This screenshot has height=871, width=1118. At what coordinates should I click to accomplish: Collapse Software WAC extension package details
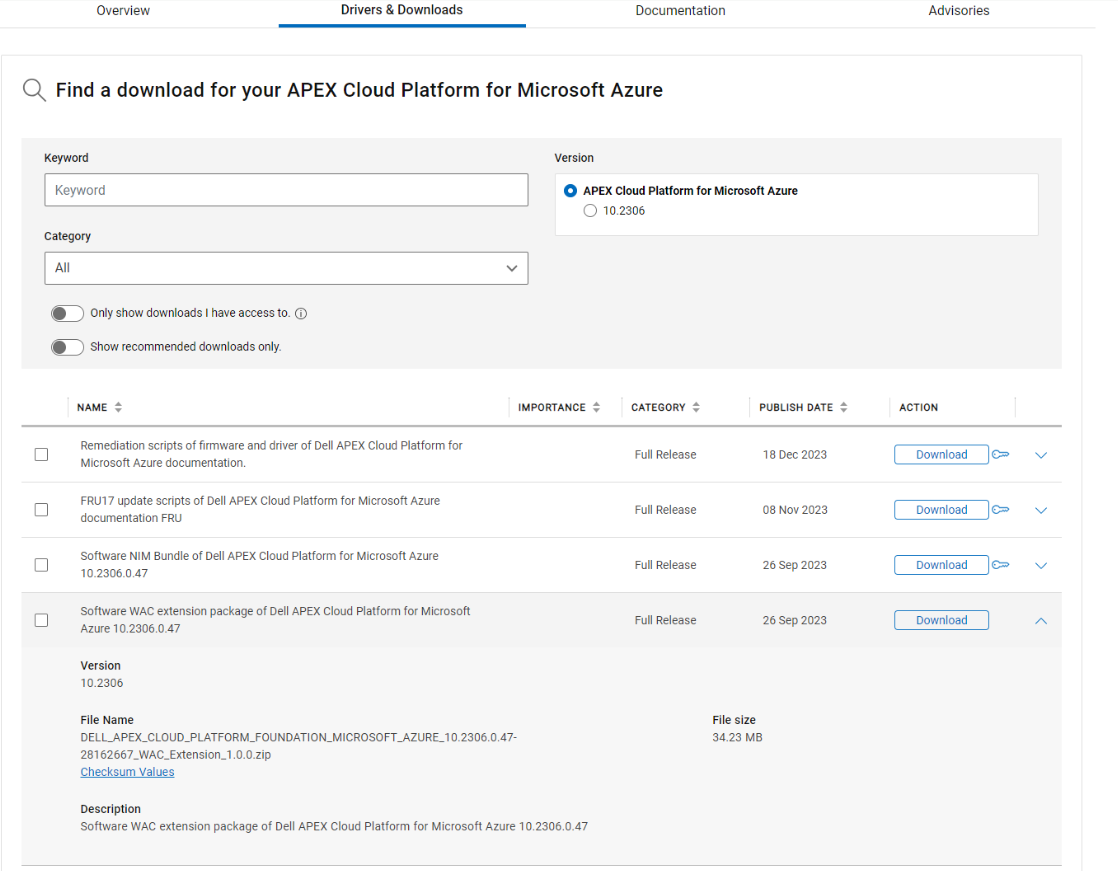(x=1041, y=621)
